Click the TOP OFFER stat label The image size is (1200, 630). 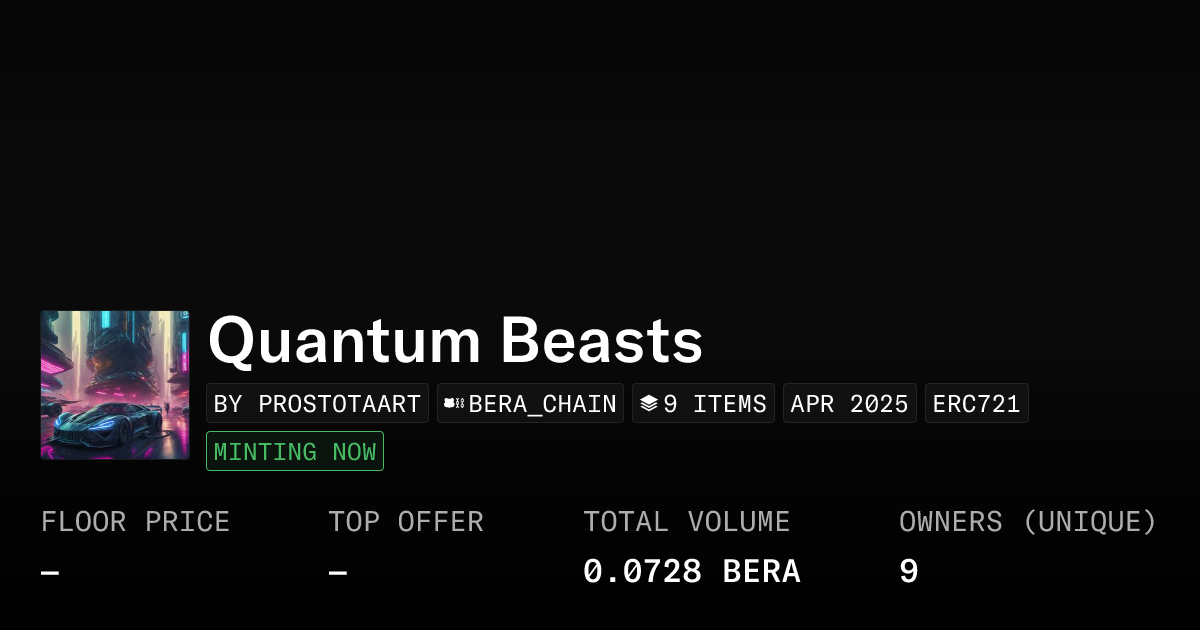click(406, 521)
